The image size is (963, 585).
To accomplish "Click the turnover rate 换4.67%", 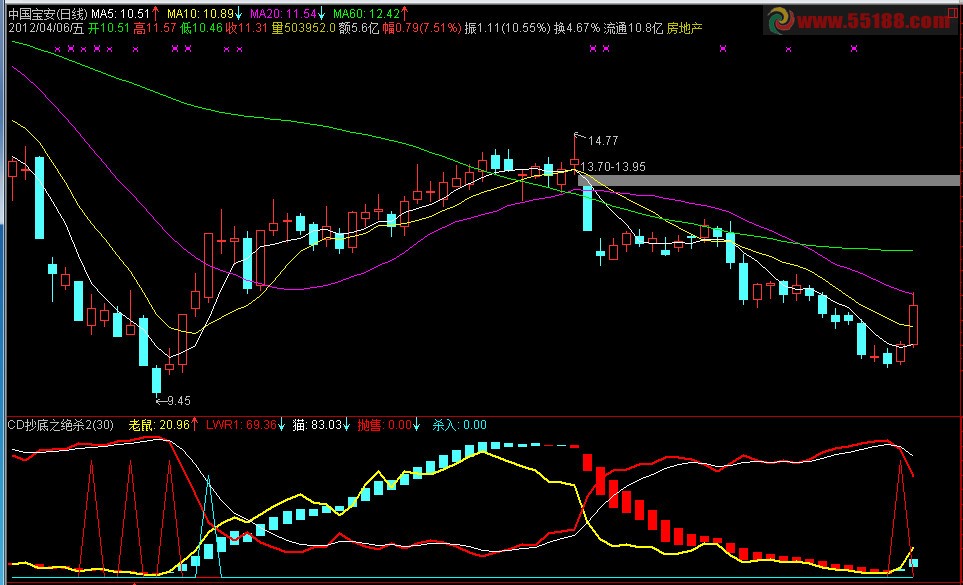I will click(577, 28).
